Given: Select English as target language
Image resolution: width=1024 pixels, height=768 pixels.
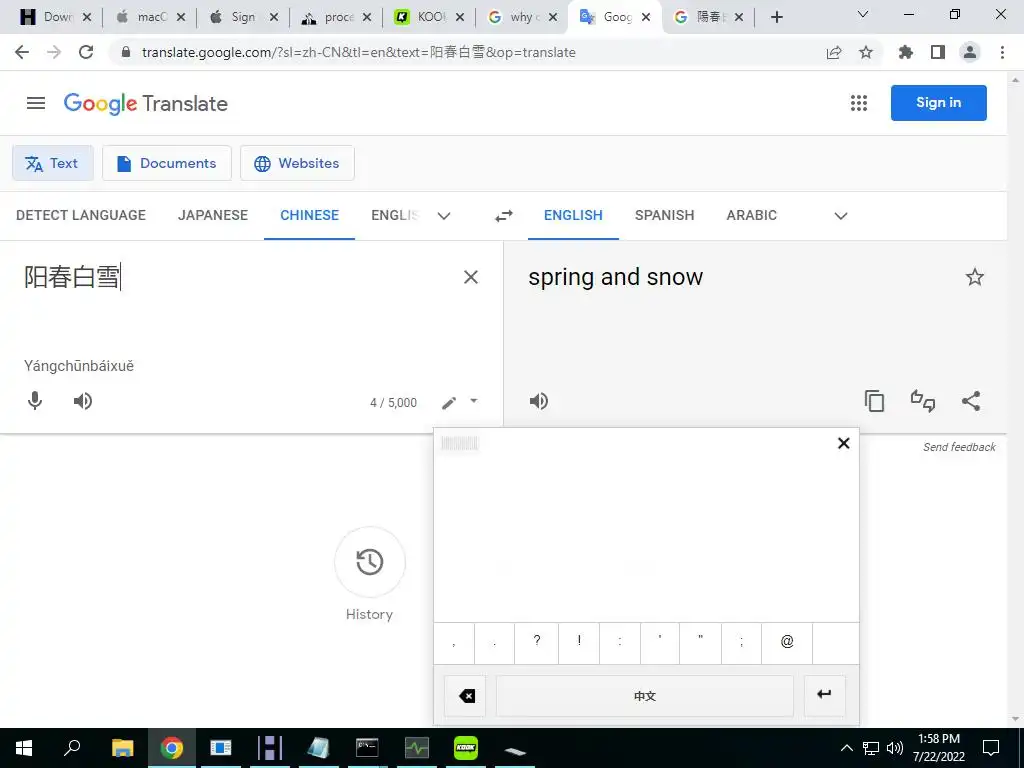Looking at the screenshot, I should click(573, 216).
